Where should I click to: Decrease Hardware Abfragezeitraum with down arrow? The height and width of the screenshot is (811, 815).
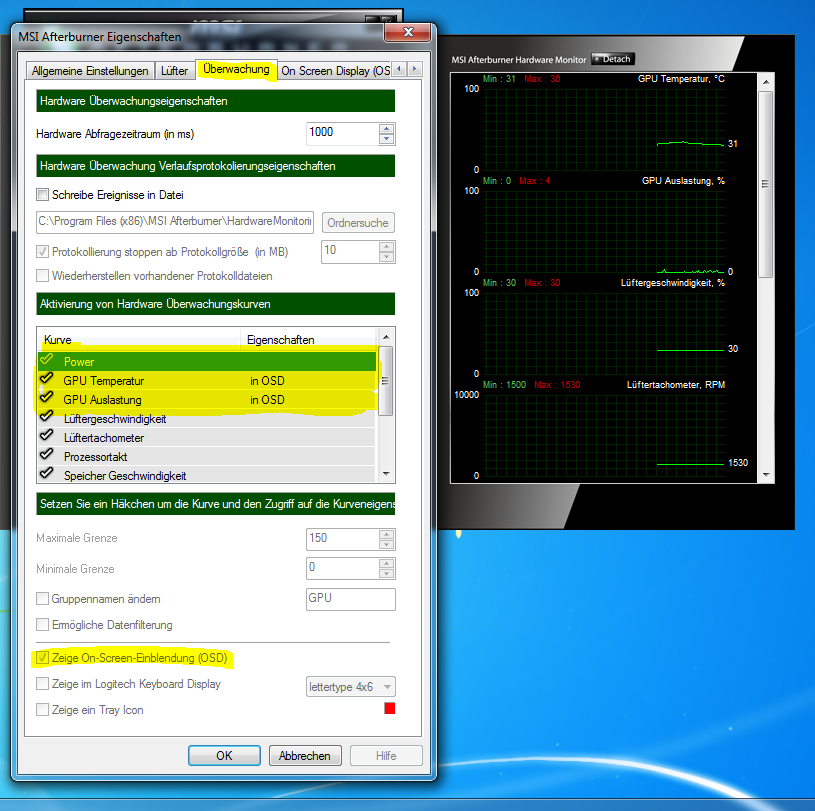pos(386,139)
